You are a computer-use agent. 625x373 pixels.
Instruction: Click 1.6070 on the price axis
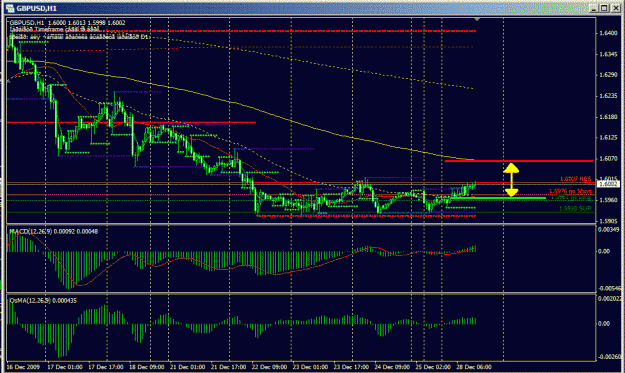[608, 159]
